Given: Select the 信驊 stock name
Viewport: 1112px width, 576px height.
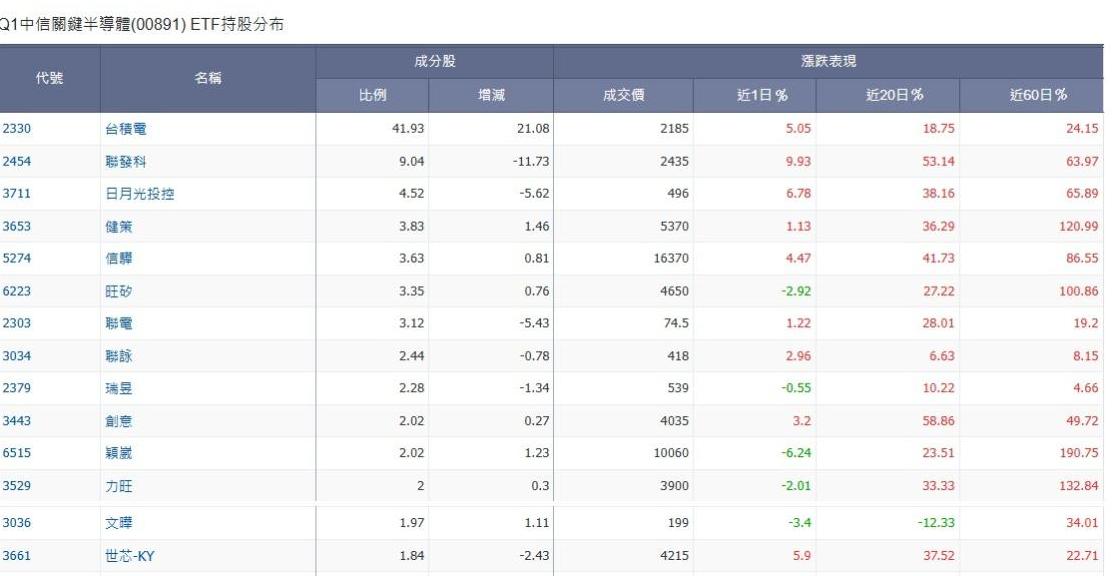Looking at the screenshot, I should click(118, 259).
